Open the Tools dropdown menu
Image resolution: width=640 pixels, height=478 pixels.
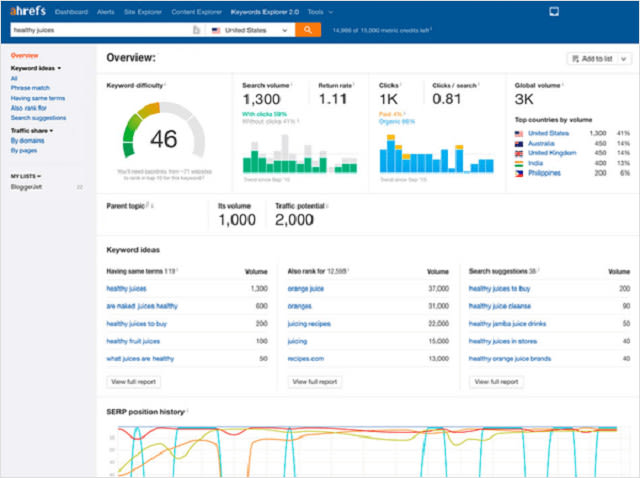(319, 12)
